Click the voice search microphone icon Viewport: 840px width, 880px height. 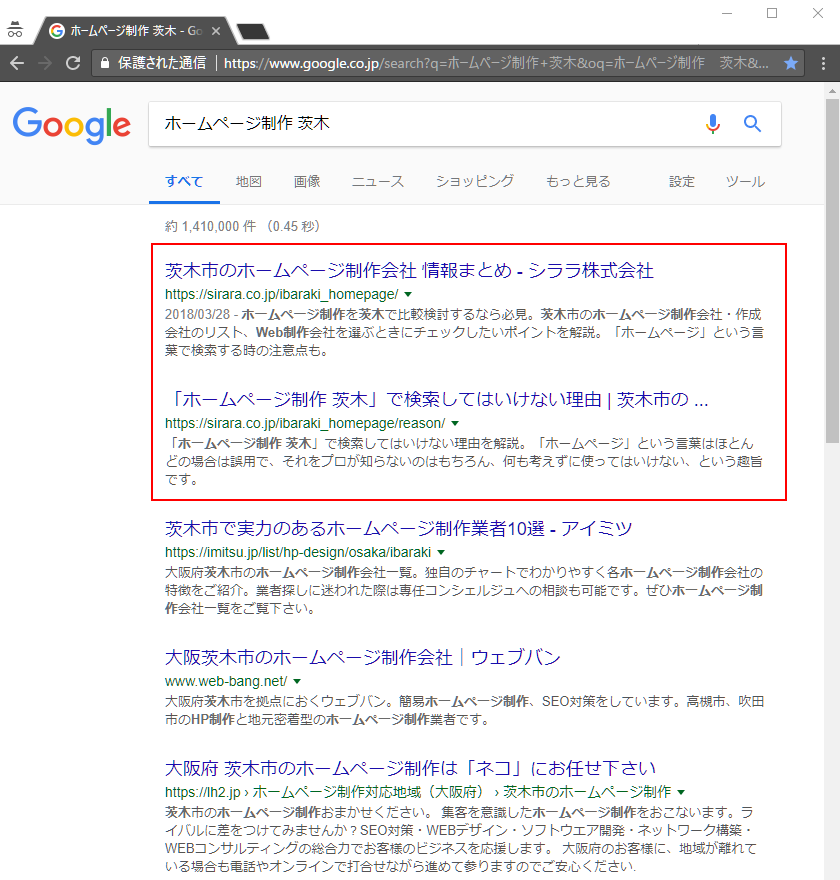712,124
